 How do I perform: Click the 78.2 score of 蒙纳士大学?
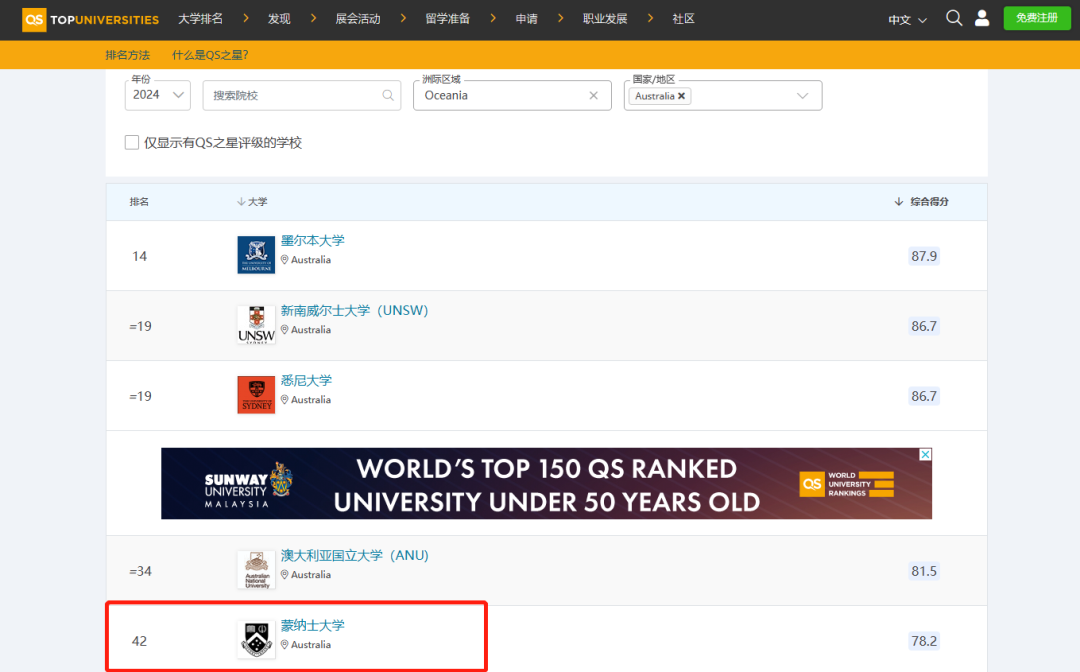(x=924, y=642)
